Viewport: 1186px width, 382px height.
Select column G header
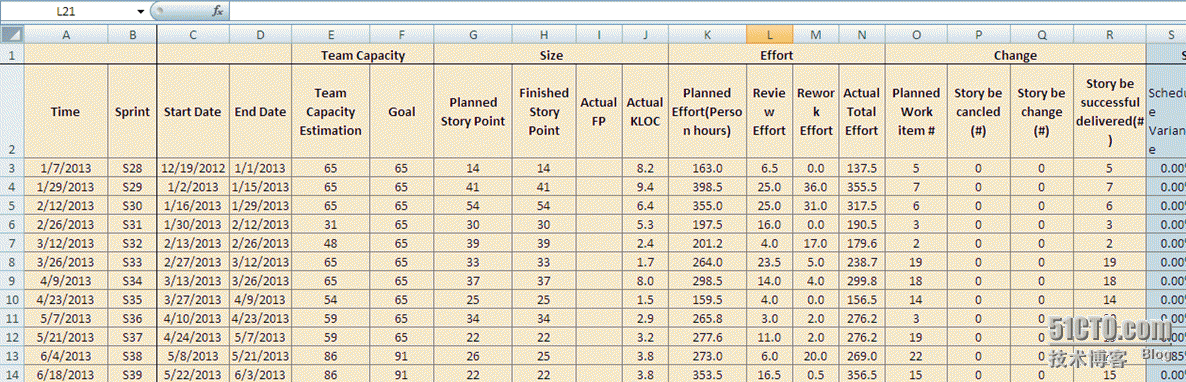point(473,35)
